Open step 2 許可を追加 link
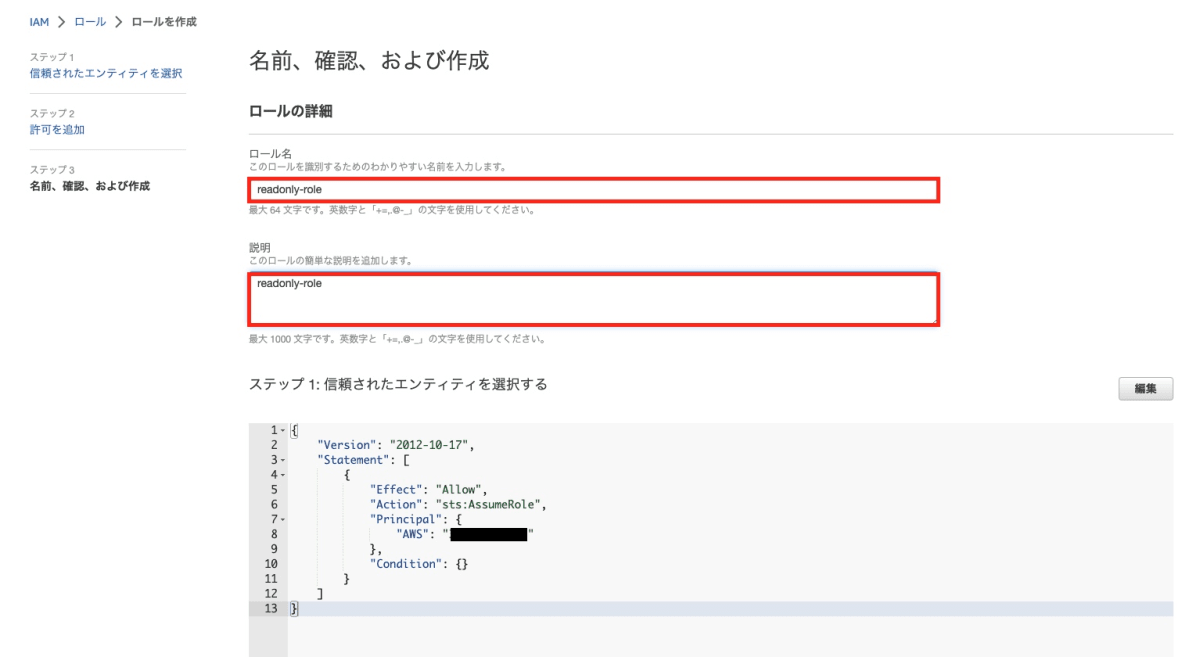Image resolution: width=1200 pixels, height=657 pixels. coord(57,129)
